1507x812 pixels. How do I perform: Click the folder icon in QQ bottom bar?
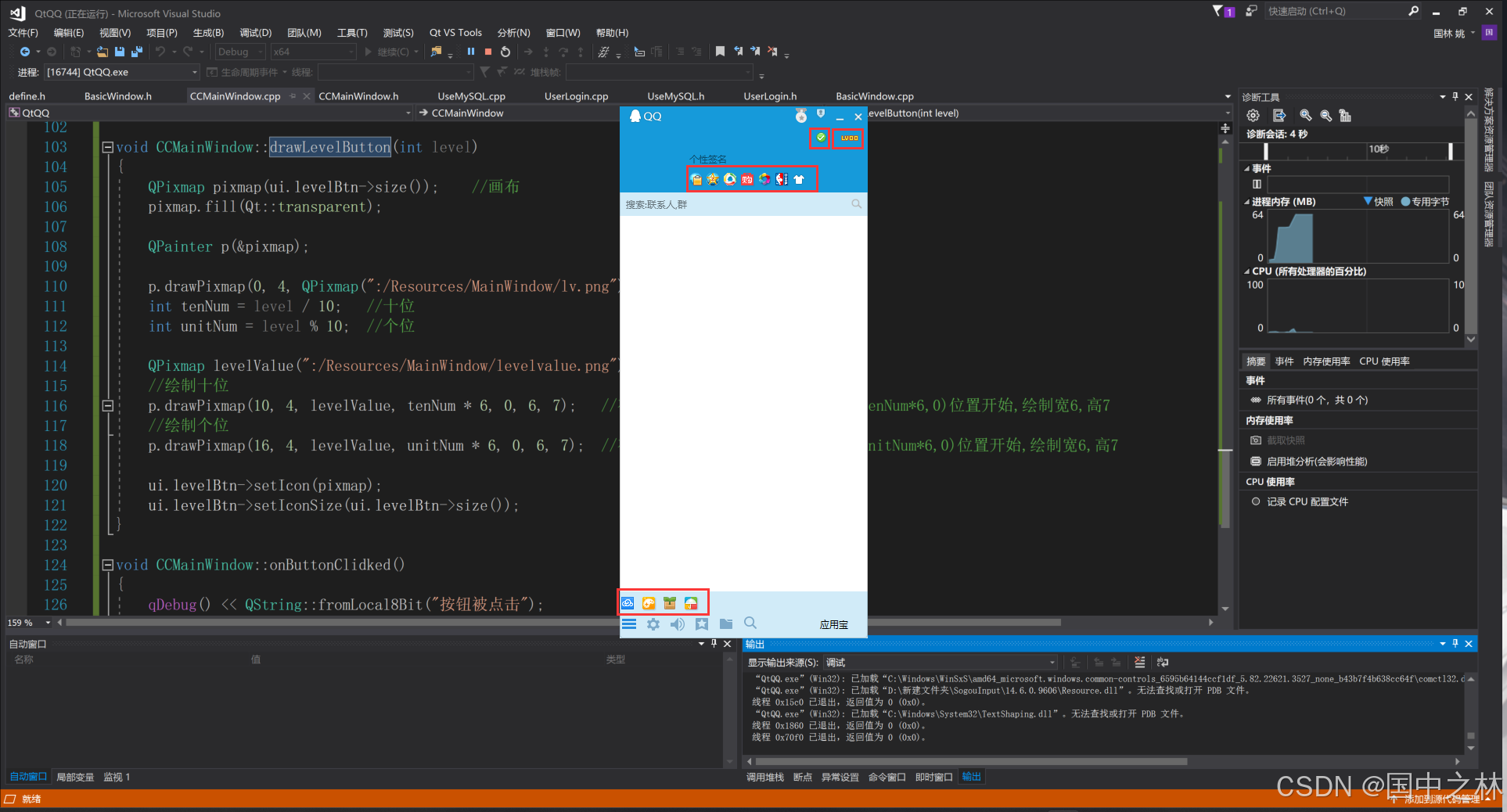[726, 623]
